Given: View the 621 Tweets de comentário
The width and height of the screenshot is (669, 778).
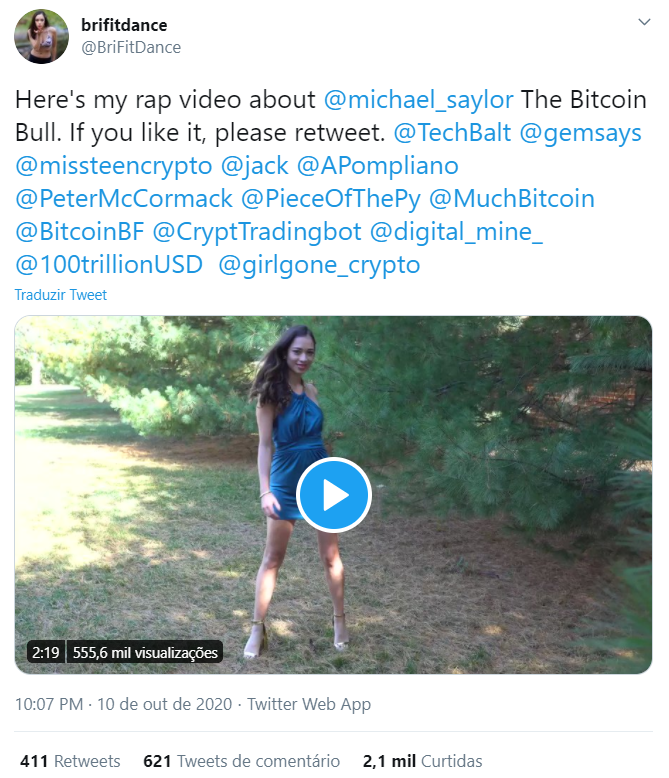Looking at the screenshot, I should (x=242, y=761).
